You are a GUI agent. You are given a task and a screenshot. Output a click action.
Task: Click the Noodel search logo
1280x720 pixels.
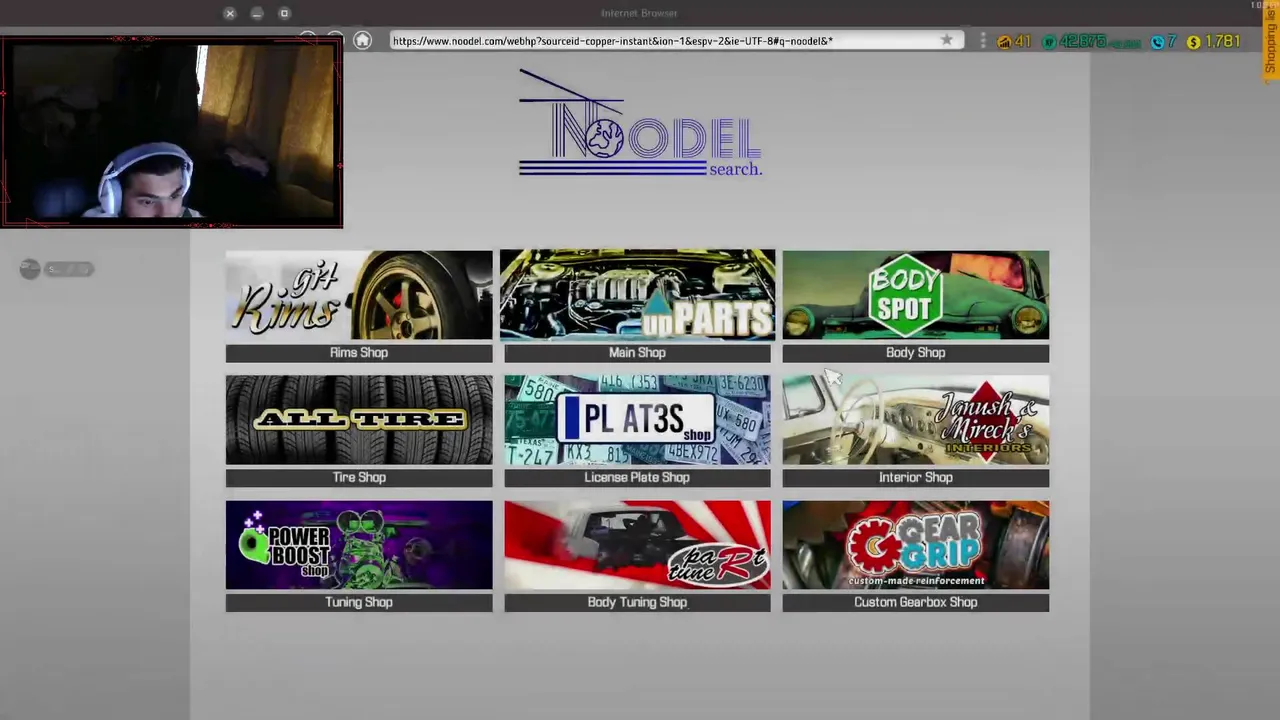point(640,123)
